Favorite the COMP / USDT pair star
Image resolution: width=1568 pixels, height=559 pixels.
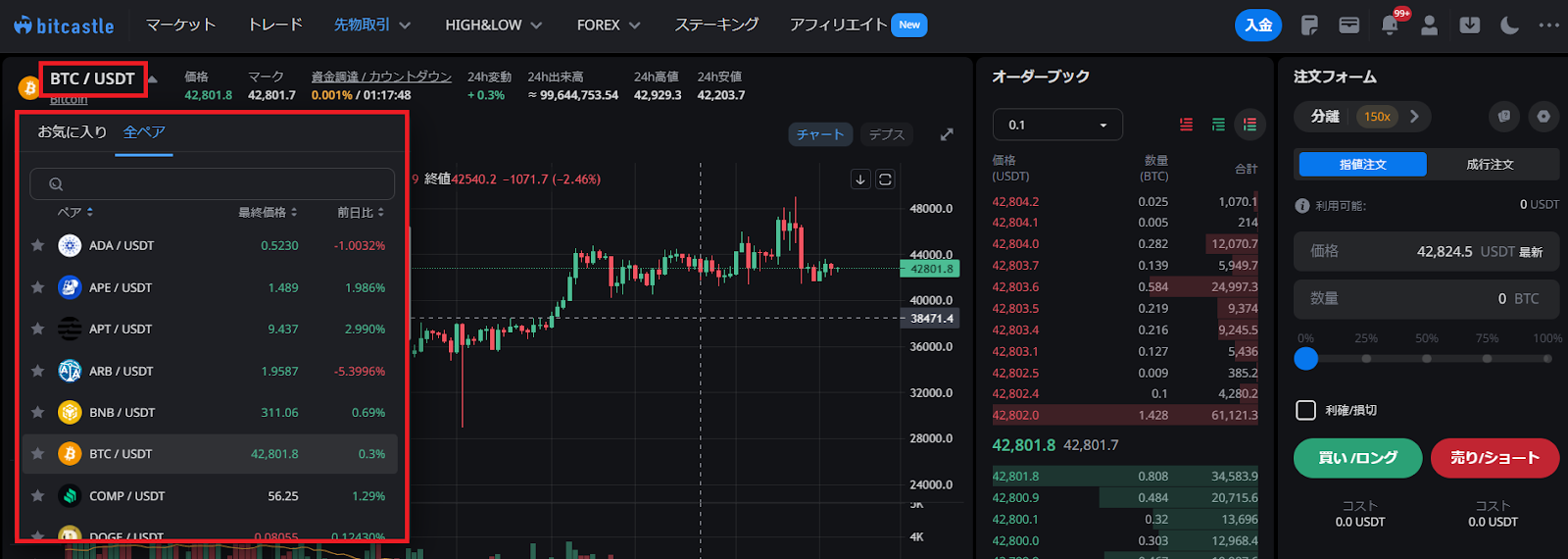point(37,495)
